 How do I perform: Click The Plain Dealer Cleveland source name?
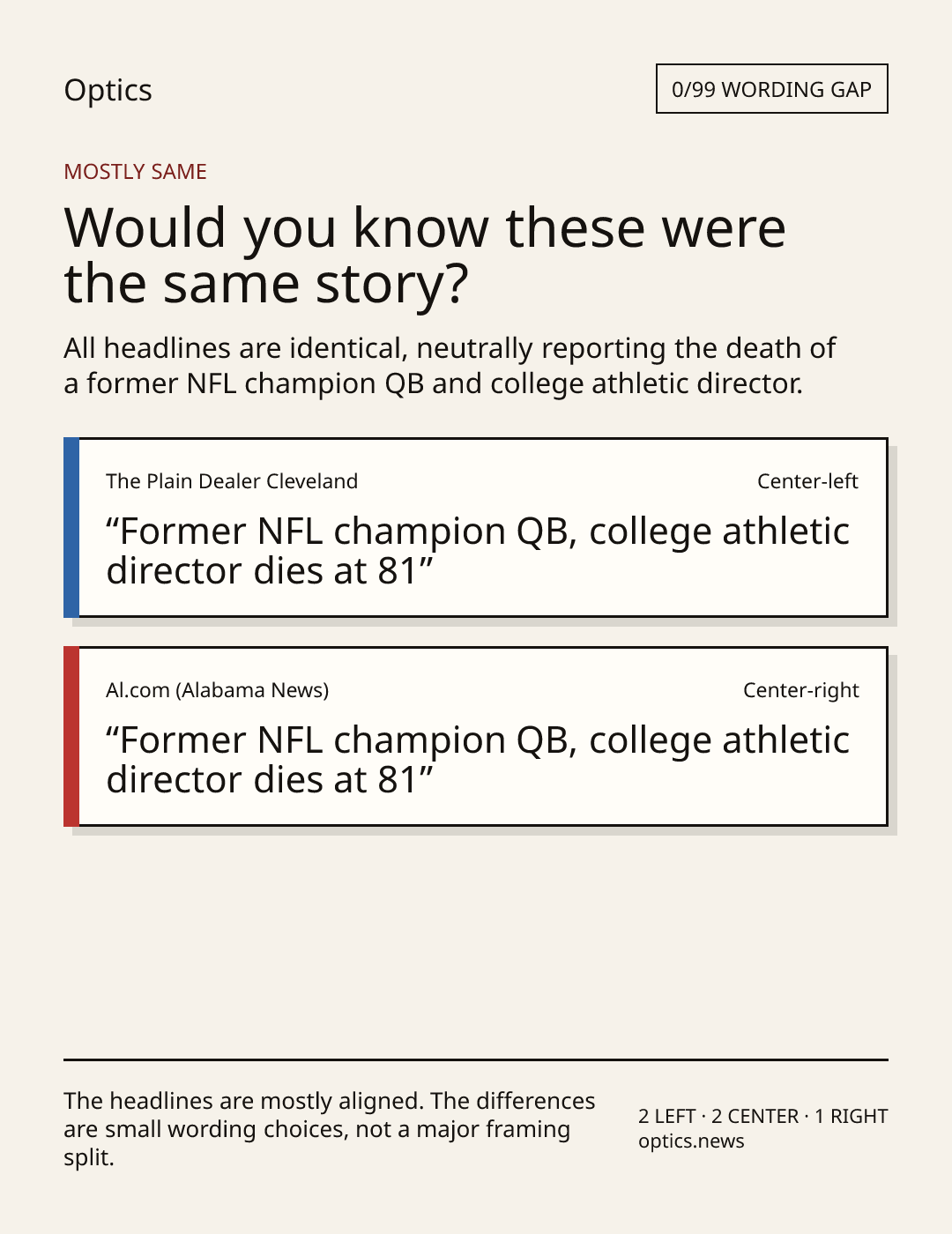(232, 481)
